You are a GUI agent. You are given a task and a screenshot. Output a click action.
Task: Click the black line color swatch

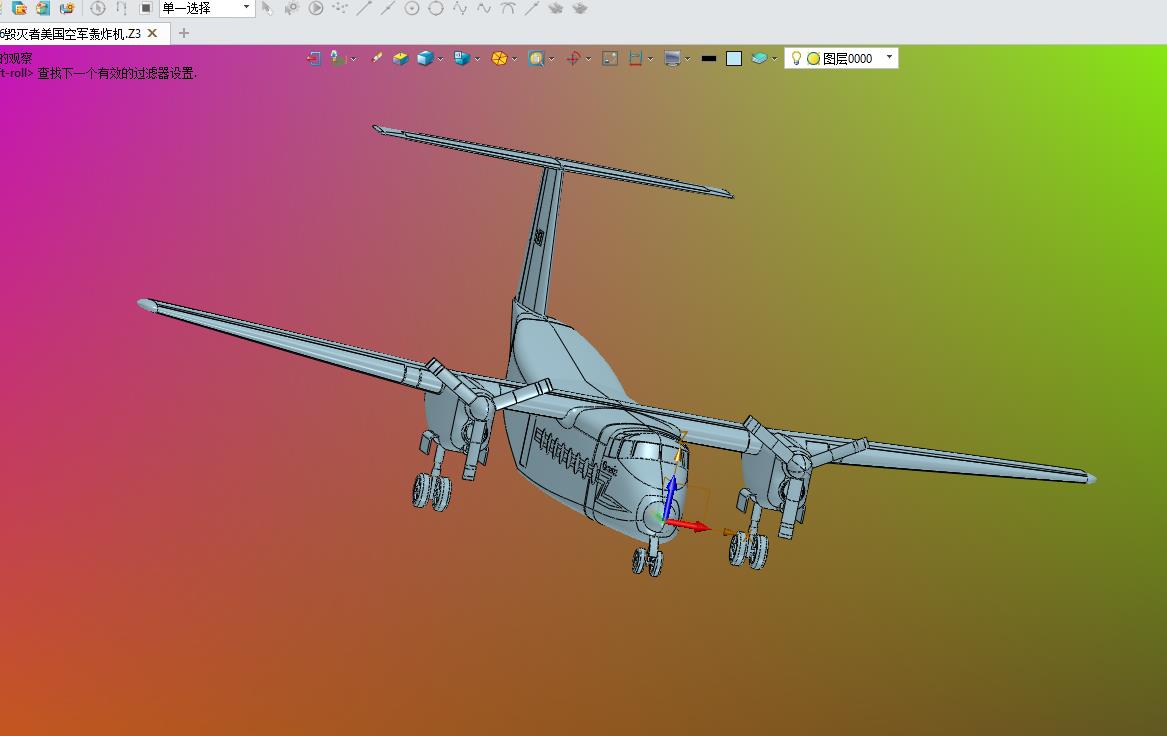(x=709, y=58)
